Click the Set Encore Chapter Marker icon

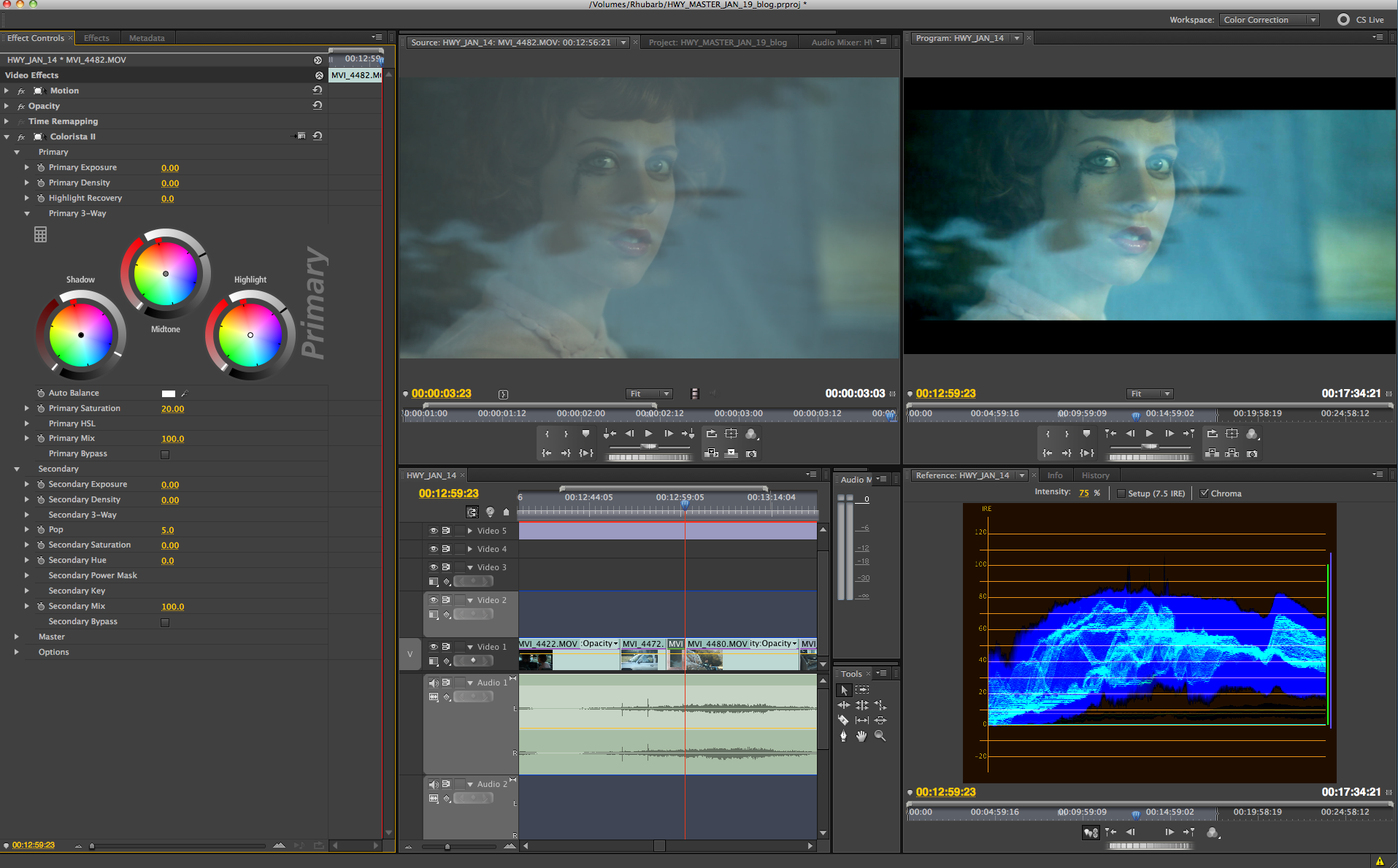[x=490, y=512]
